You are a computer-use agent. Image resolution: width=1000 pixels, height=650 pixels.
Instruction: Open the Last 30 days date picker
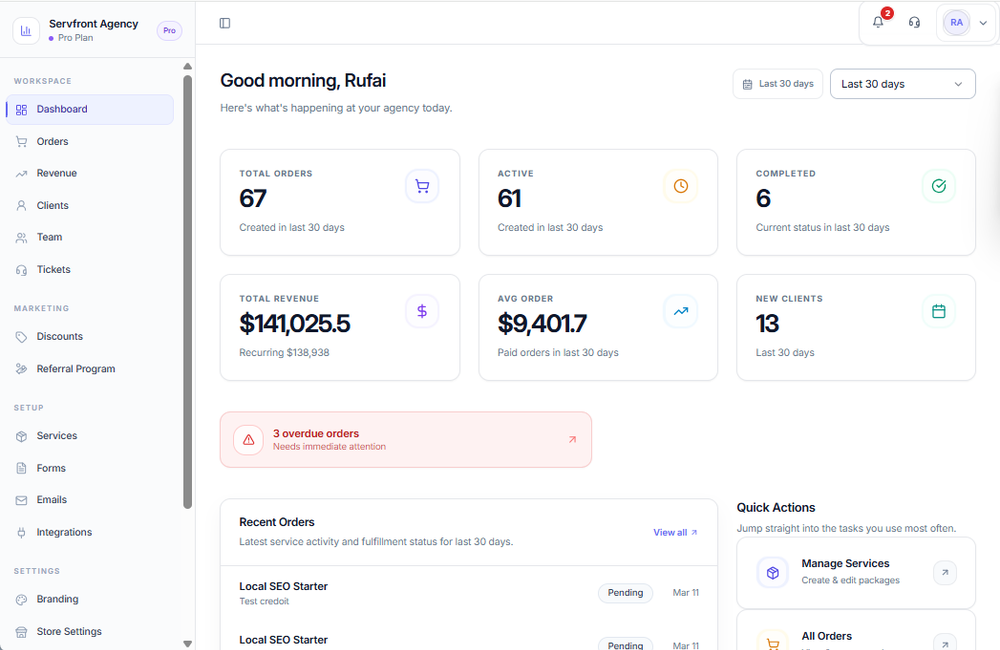coord(777,83)
